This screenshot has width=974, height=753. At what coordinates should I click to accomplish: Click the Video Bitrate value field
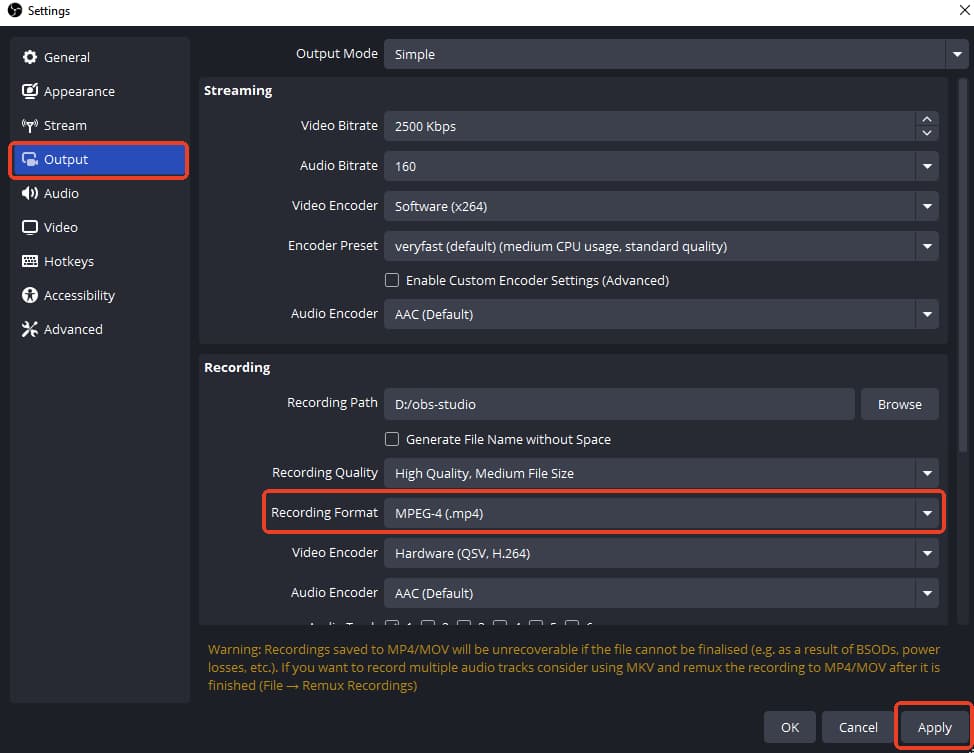(x=649, y=126)
